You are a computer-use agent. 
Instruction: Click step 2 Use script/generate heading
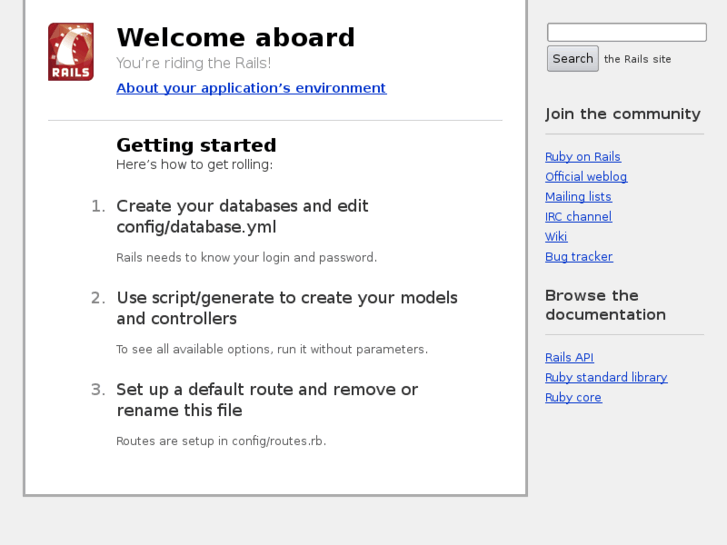tap(286, 308)
